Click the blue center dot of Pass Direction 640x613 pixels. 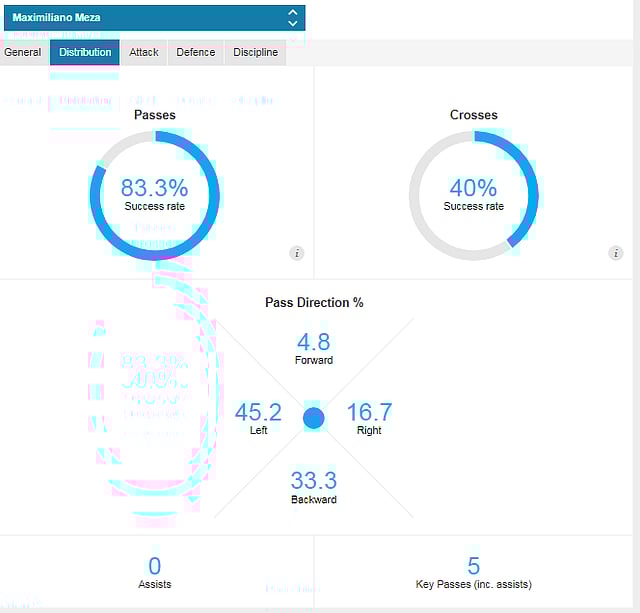click(314, 418)
